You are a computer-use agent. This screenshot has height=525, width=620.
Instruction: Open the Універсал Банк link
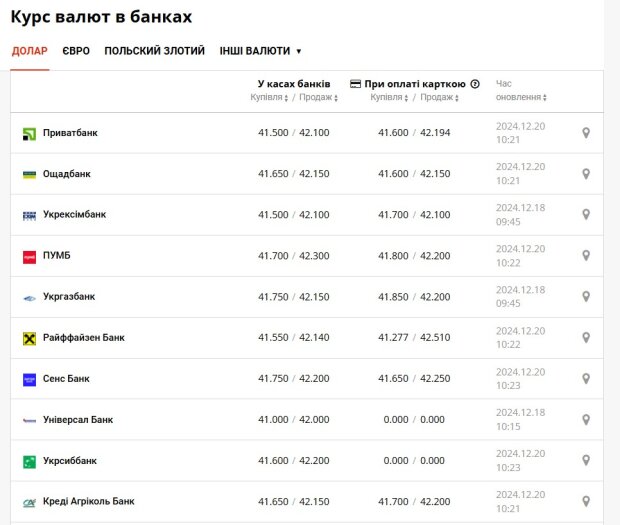pyautogui.click(x=78, y=420)
